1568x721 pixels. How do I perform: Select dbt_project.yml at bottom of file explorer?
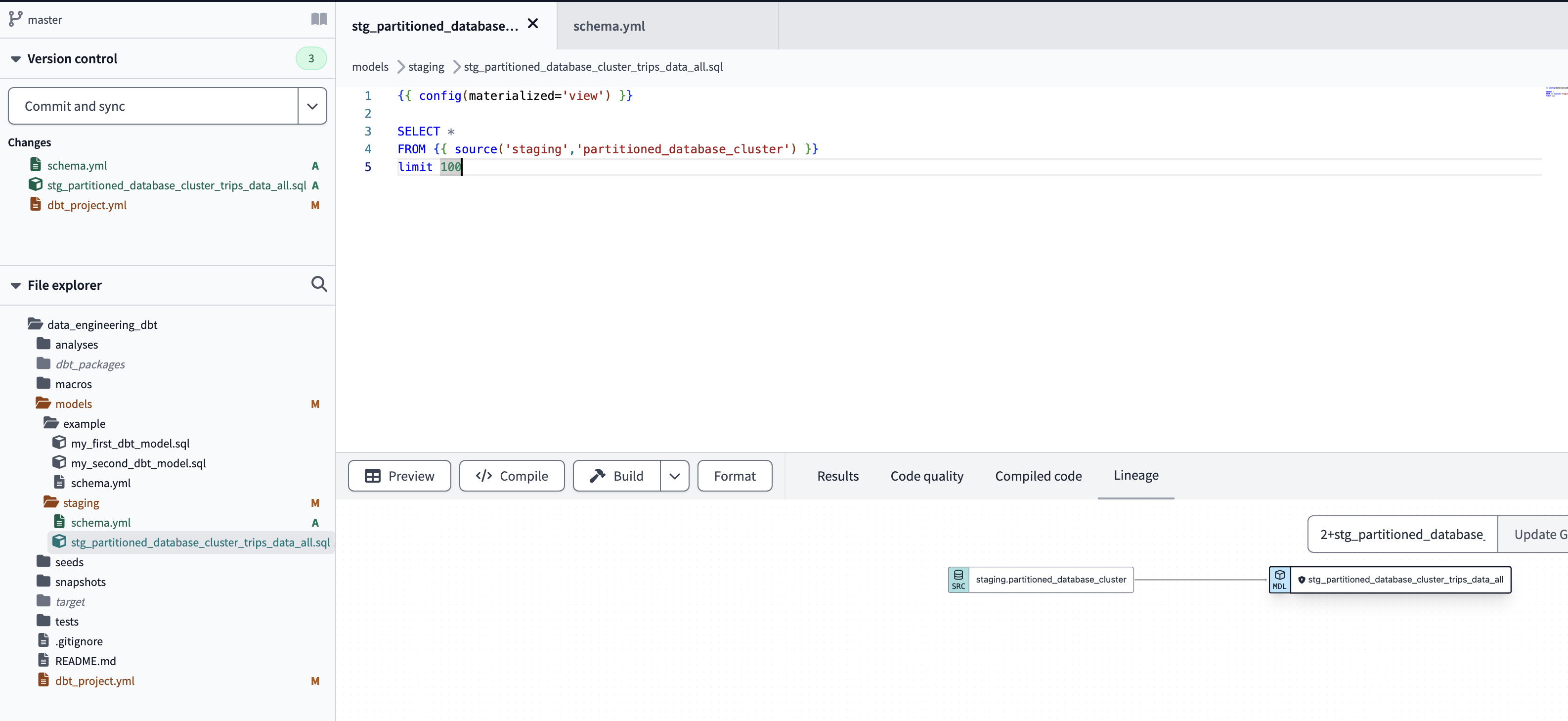pyautogui.click(x=94, y=681)
